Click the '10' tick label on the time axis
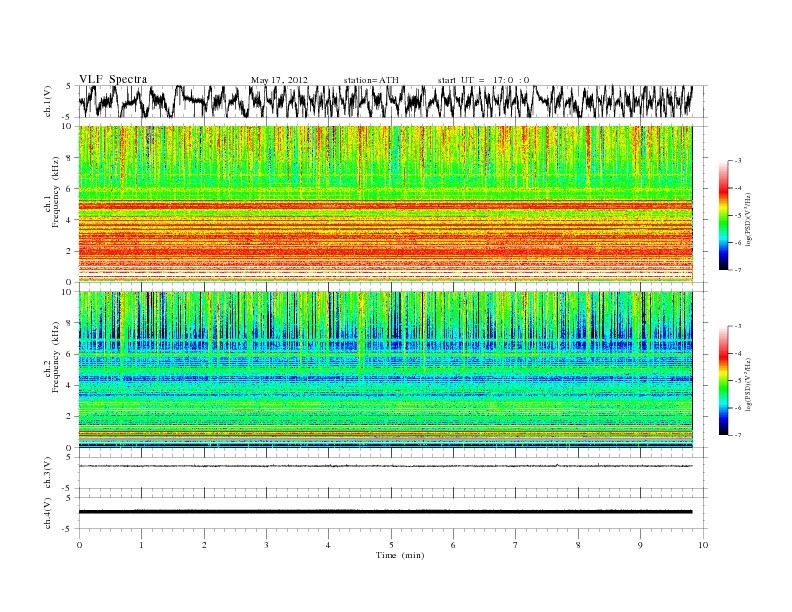 click(x=703, y=545)
